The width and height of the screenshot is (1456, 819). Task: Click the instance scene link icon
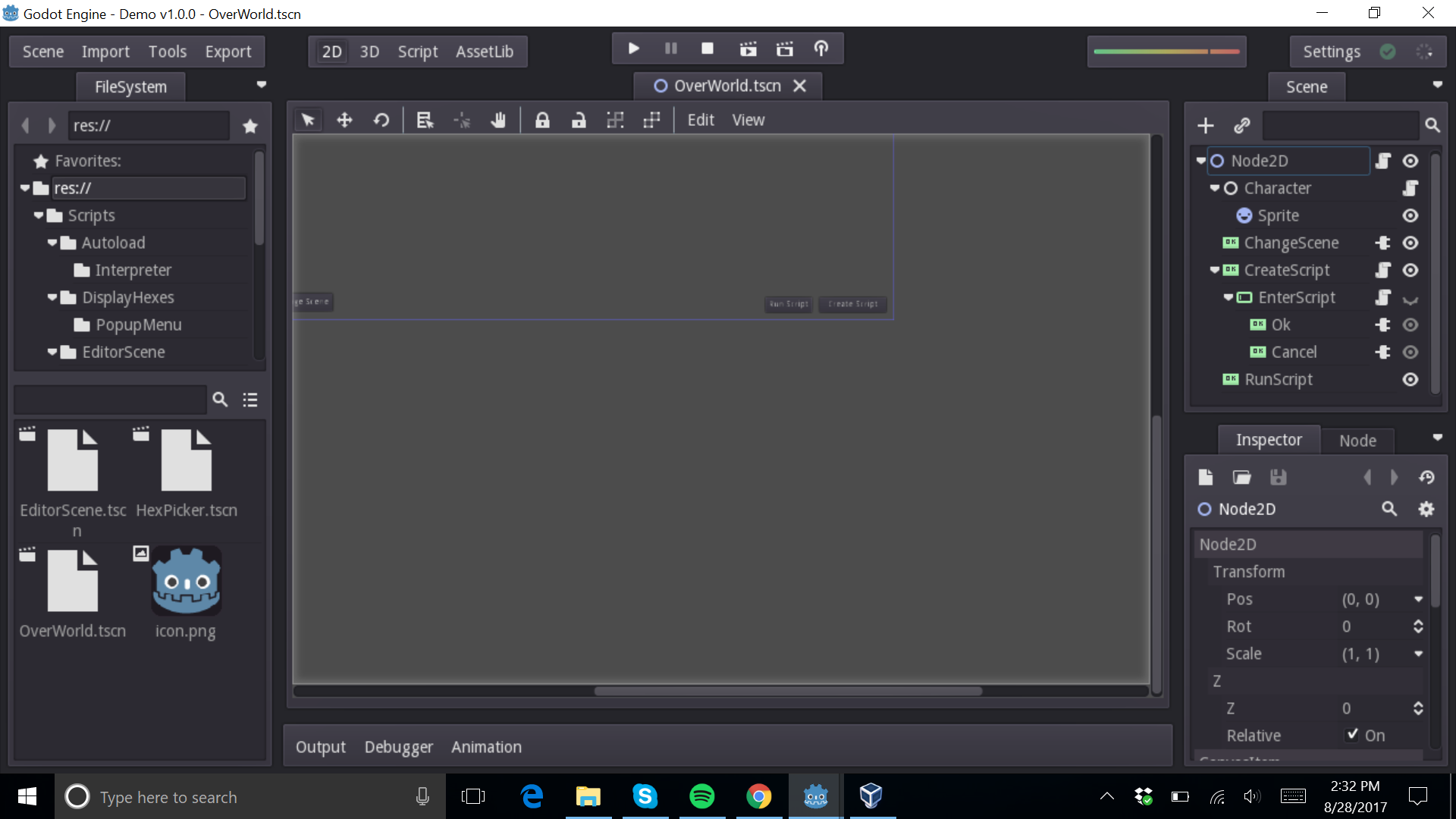click(1241, 125)
